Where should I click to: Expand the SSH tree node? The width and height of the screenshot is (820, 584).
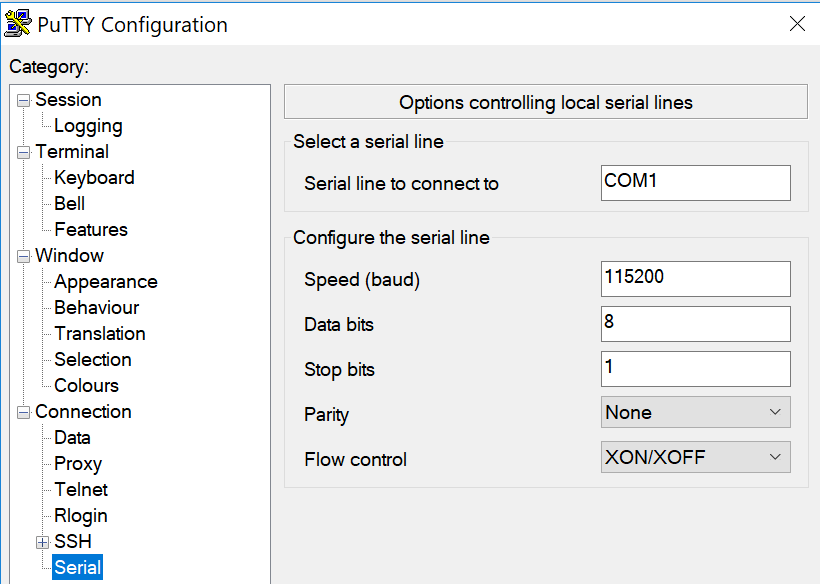43,543
